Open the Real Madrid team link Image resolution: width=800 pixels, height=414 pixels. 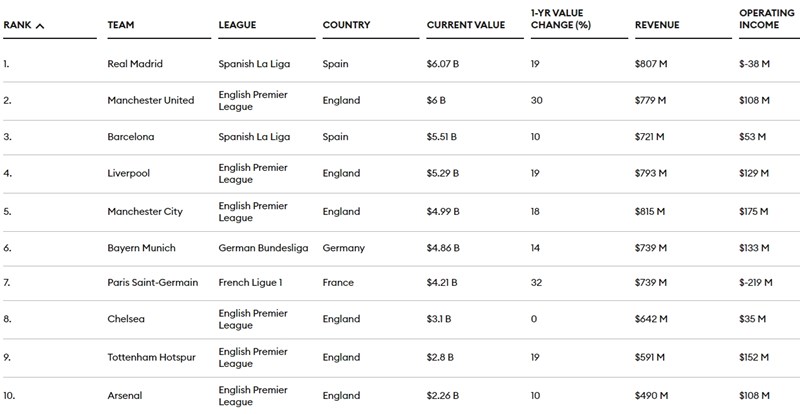[135, 64]
